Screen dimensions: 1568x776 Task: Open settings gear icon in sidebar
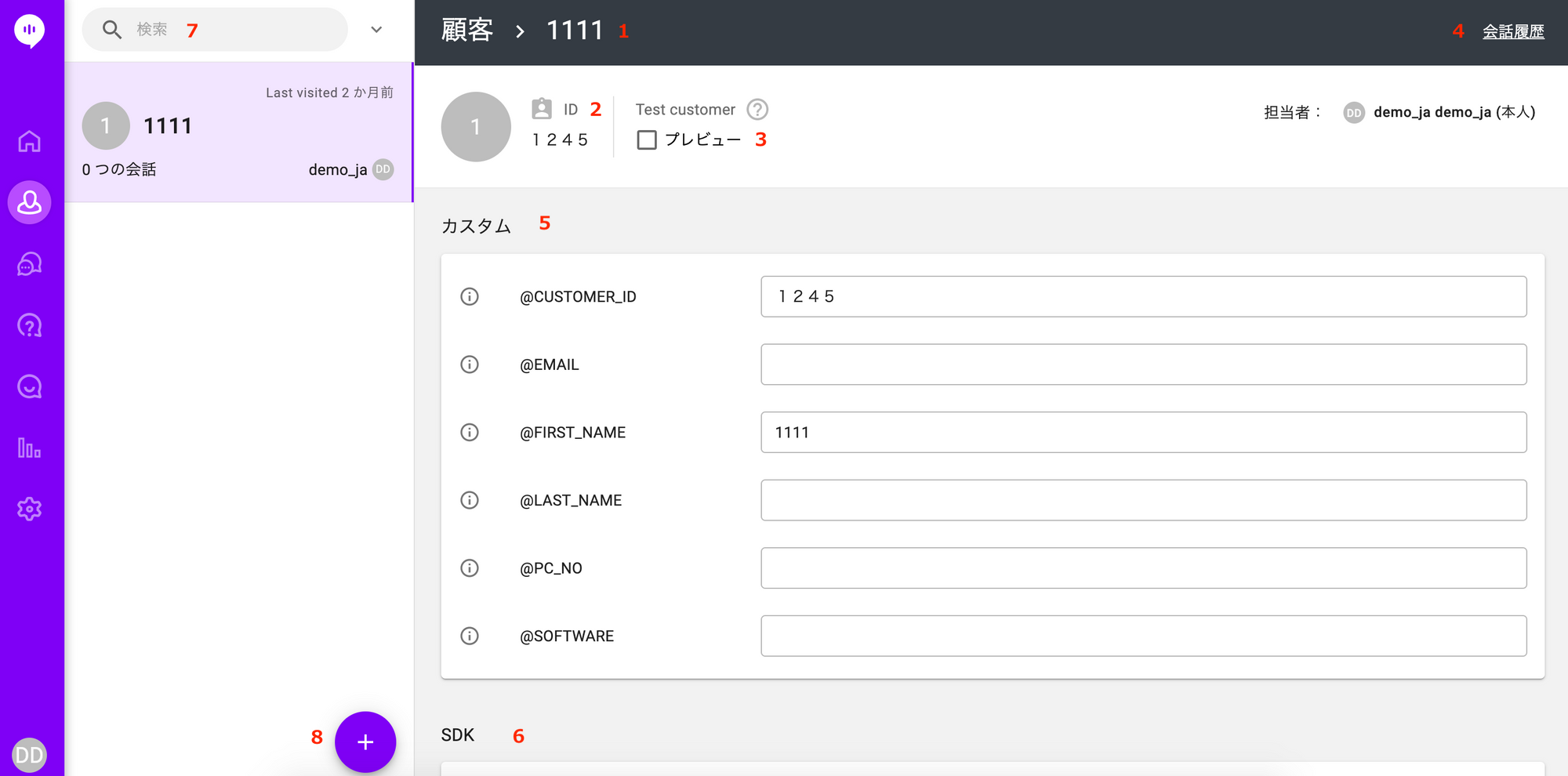[30, 509]
